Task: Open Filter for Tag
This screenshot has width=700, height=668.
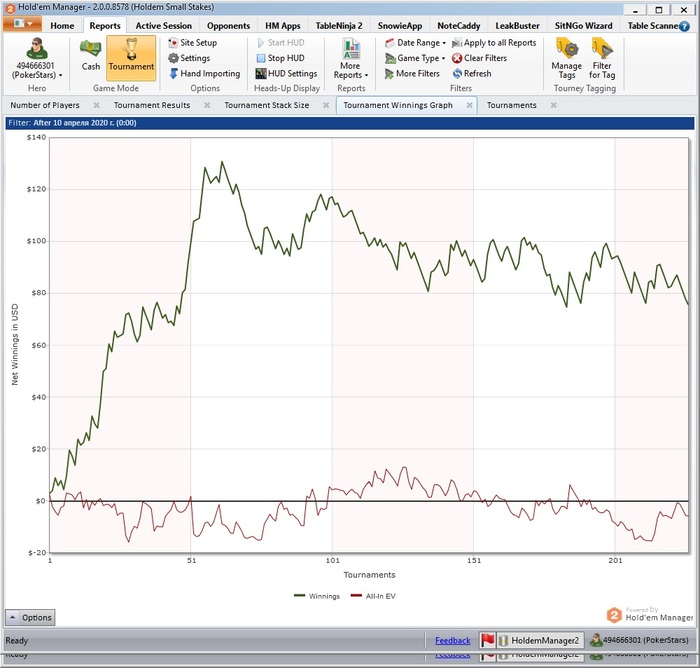Action: 602,58
